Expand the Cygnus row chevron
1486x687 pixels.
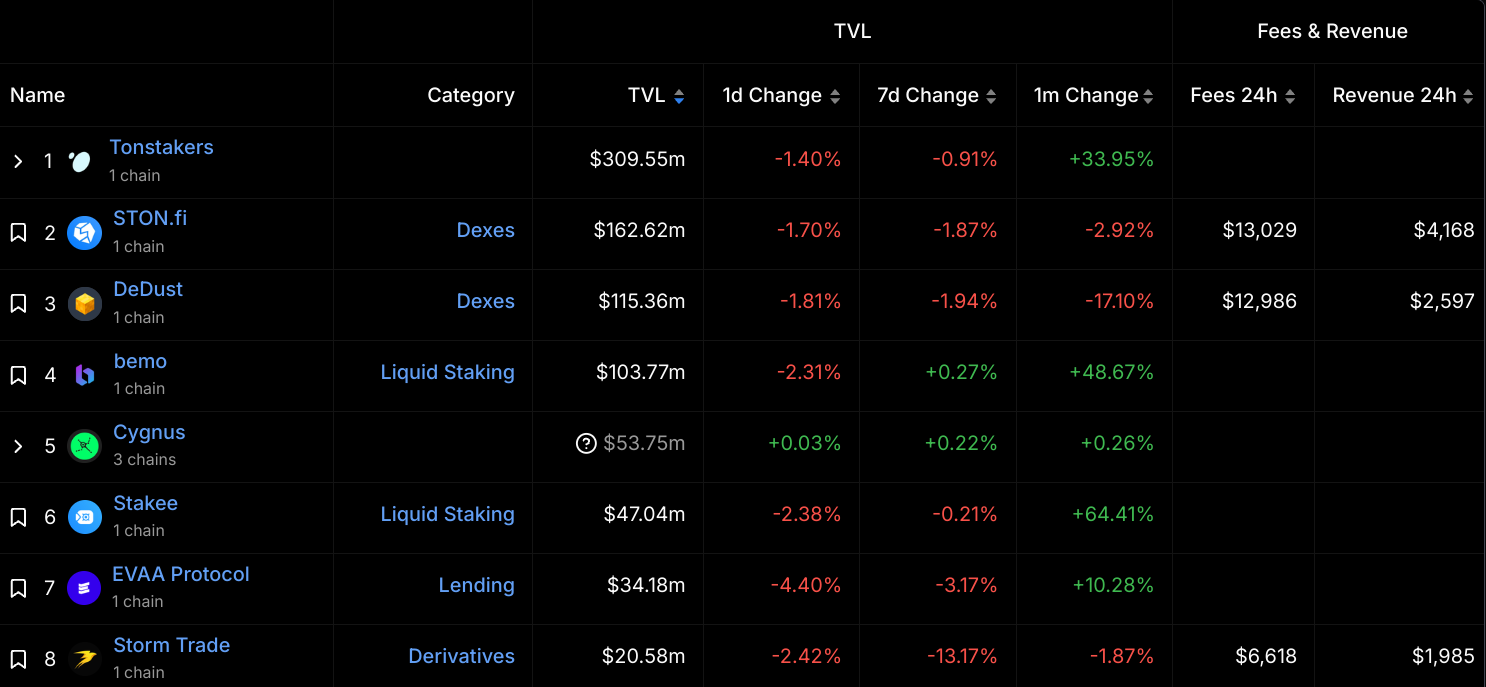click(18, 446)
